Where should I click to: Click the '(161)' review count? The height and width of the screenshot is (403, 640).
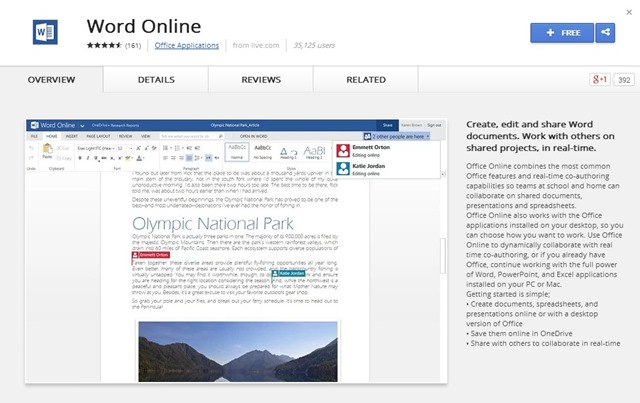[x=133, y=45]
